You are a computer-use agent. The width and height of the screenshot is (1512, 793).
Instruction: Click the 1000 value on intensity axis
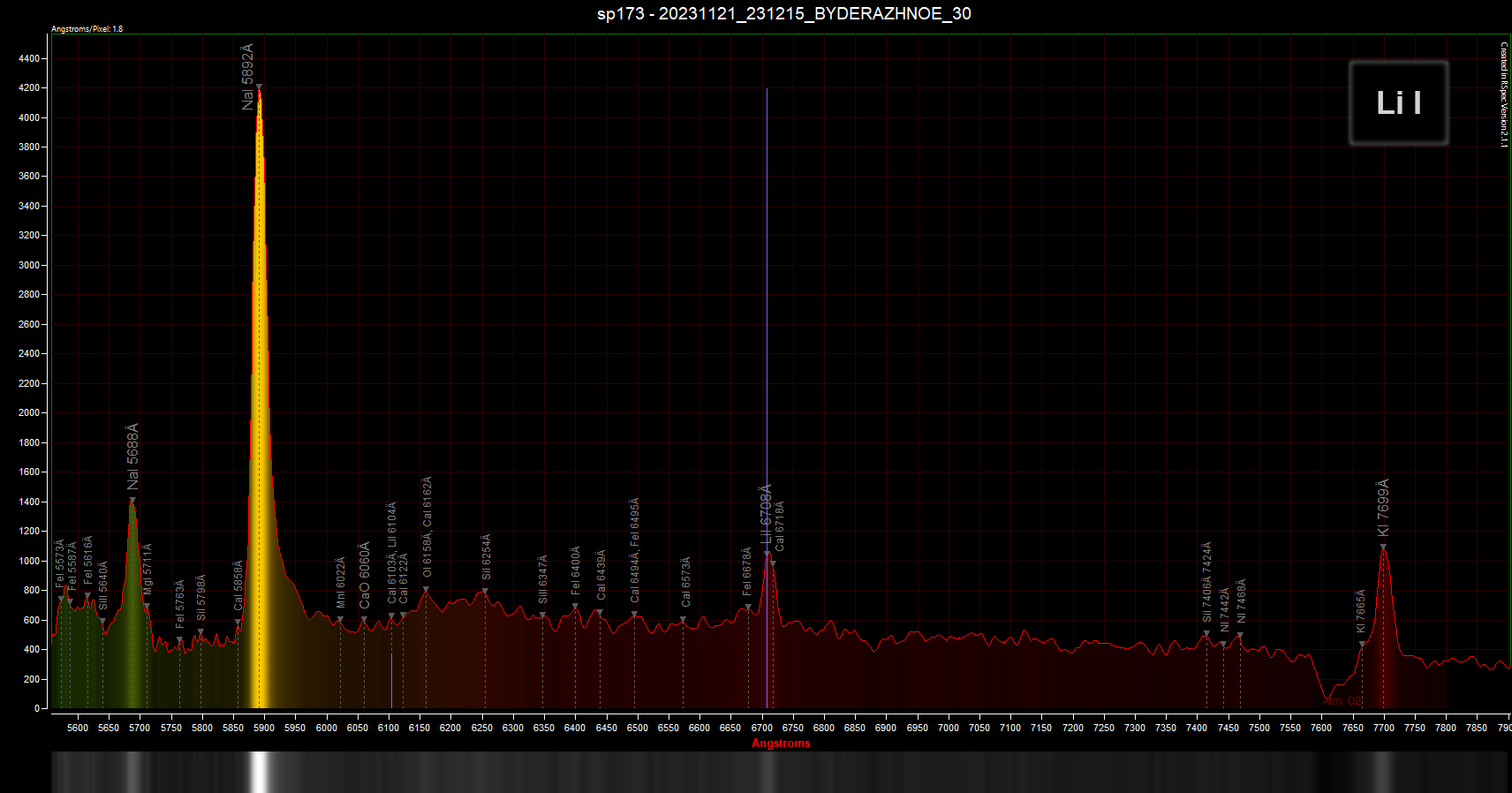pyautogui.click(x=29, y=561)
